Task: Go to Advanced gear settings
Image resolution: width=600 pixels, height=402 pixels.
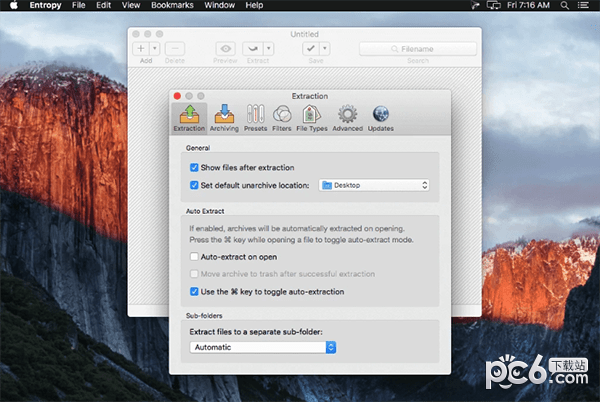Action: [347, 118]
